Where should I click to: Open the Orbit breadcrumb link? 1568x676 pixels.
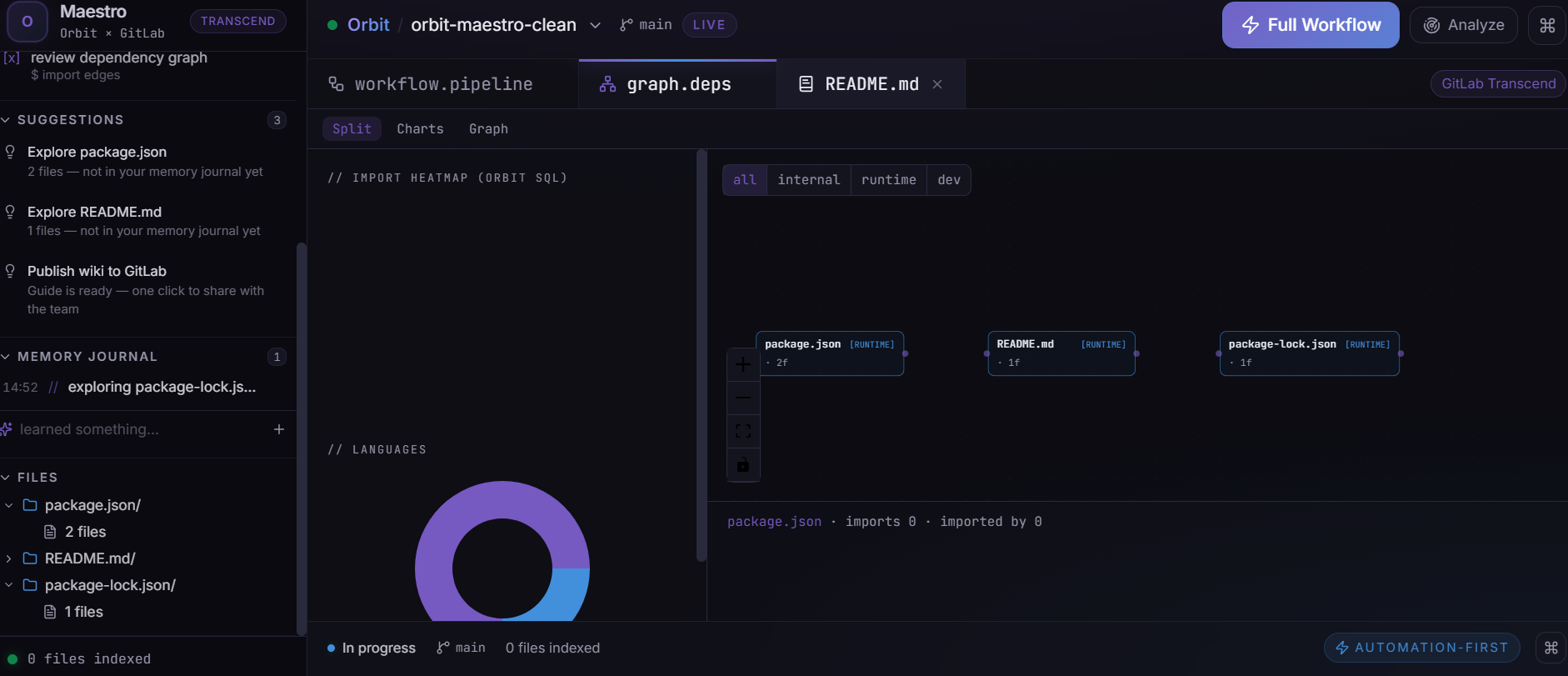click(368, 25)
